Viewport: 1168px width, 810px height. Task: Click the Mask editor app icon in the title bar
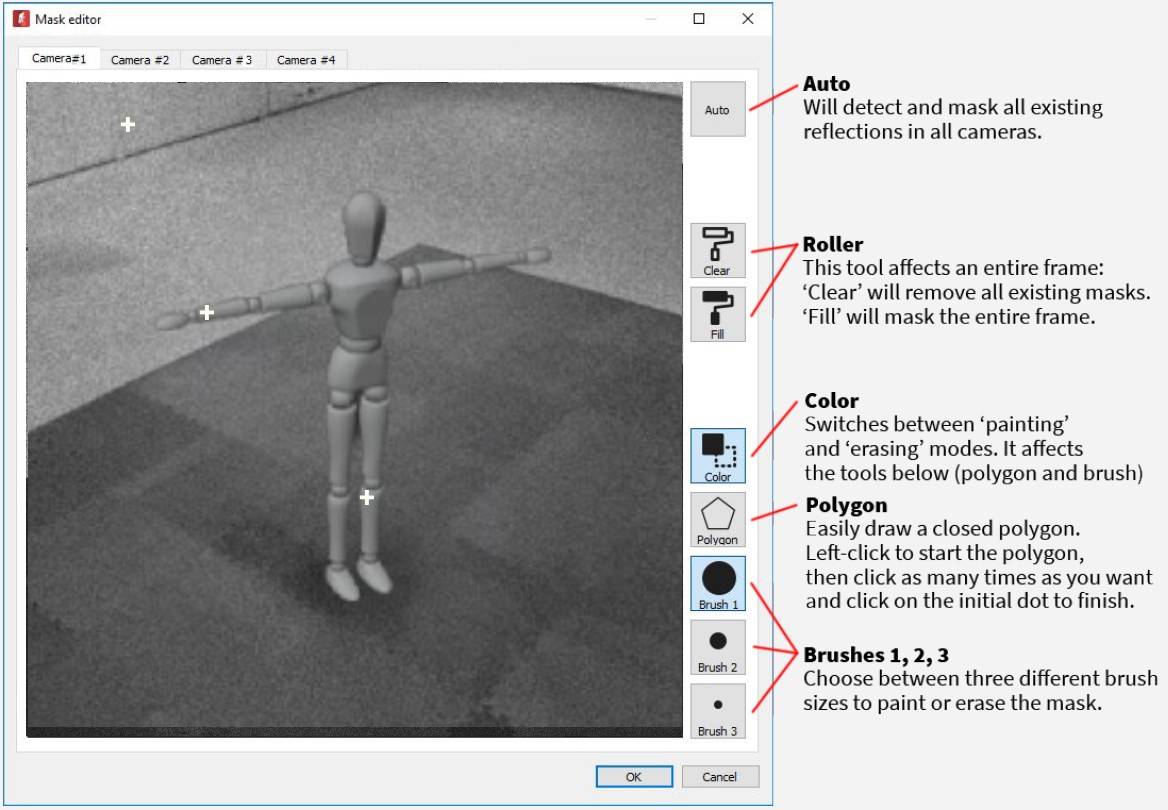(x=21, y=19)
